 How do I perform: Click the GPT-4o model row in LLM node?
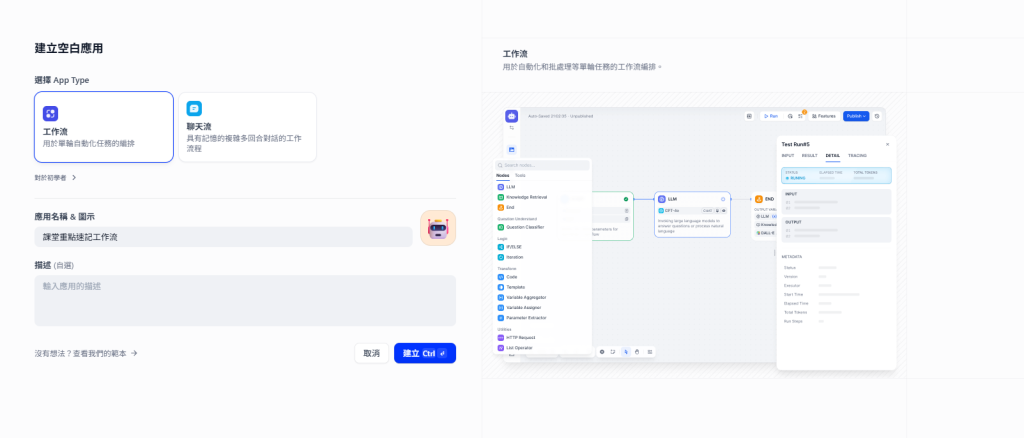pos(692,211)
